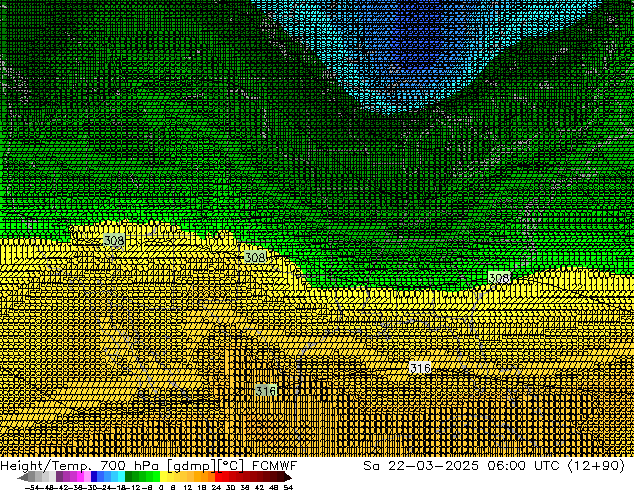The width and height of the screenshot is (634, 490).
Task: Select the dark blue swatch in color scale
Action: pyautogui.click(x=94, y=477)
